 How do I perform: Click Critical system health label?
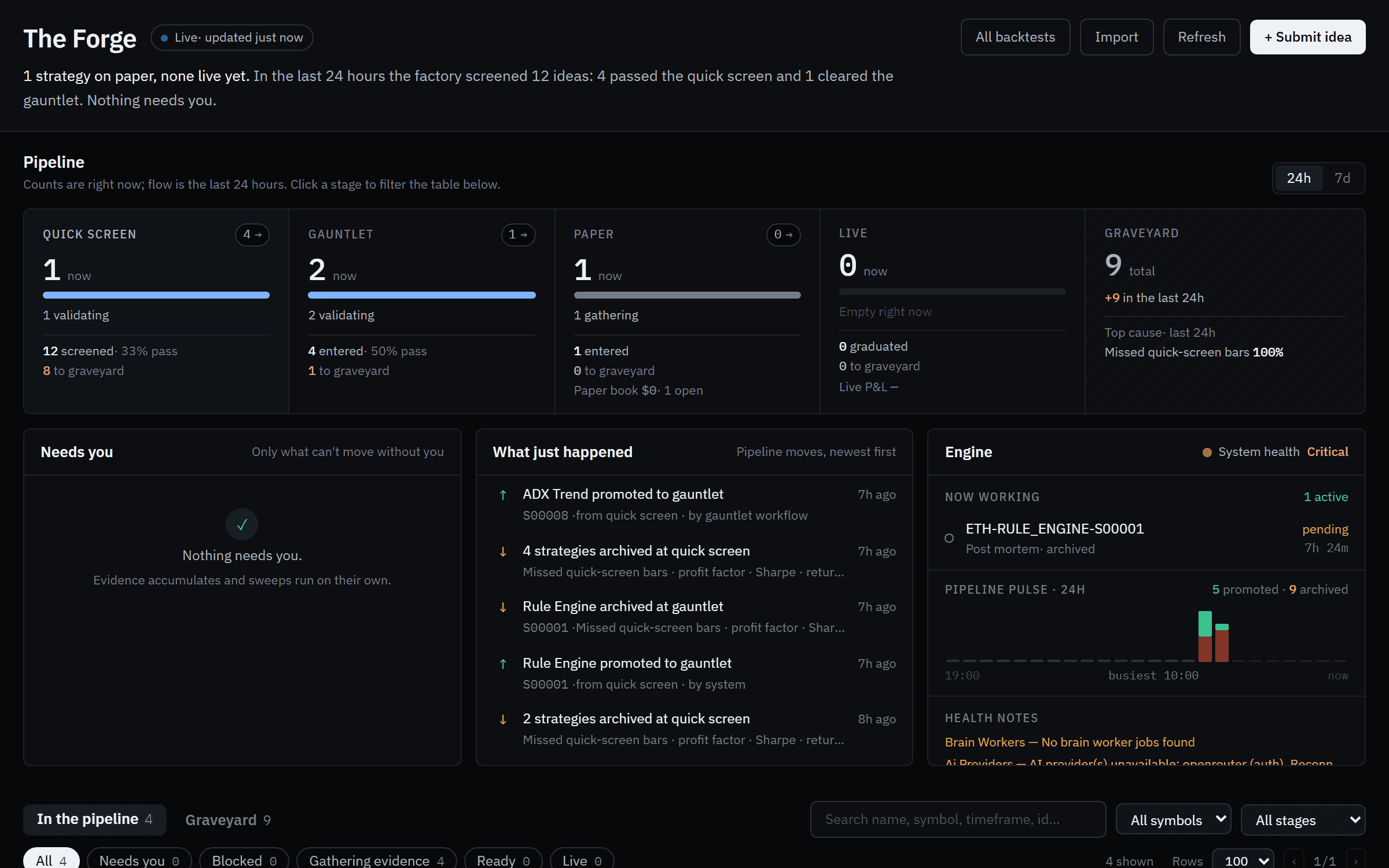click(1327, 452)
